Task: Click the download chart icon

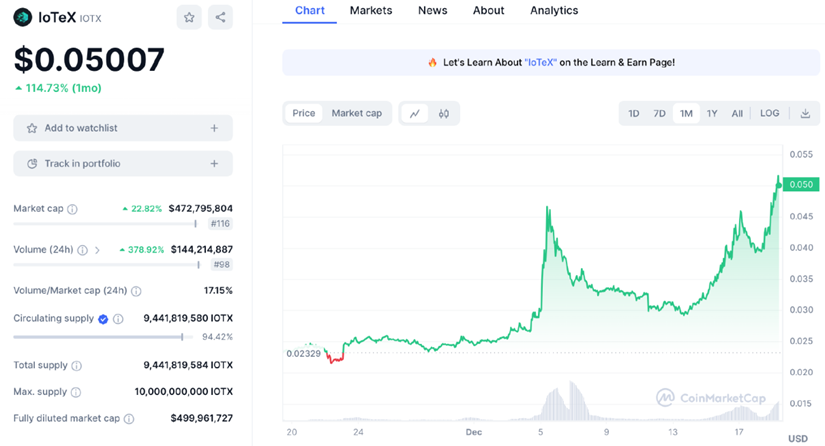Action: coord(805,114)
